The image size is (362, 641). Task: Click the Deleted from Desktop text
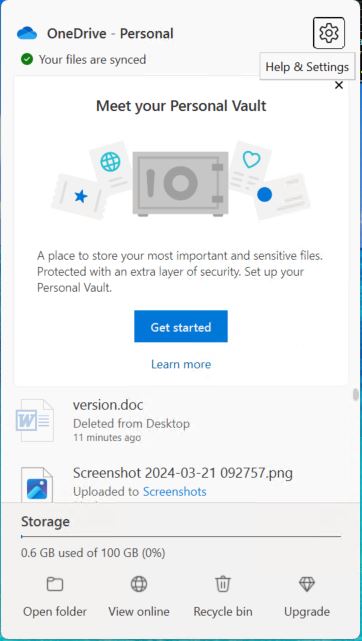point(131,424)
